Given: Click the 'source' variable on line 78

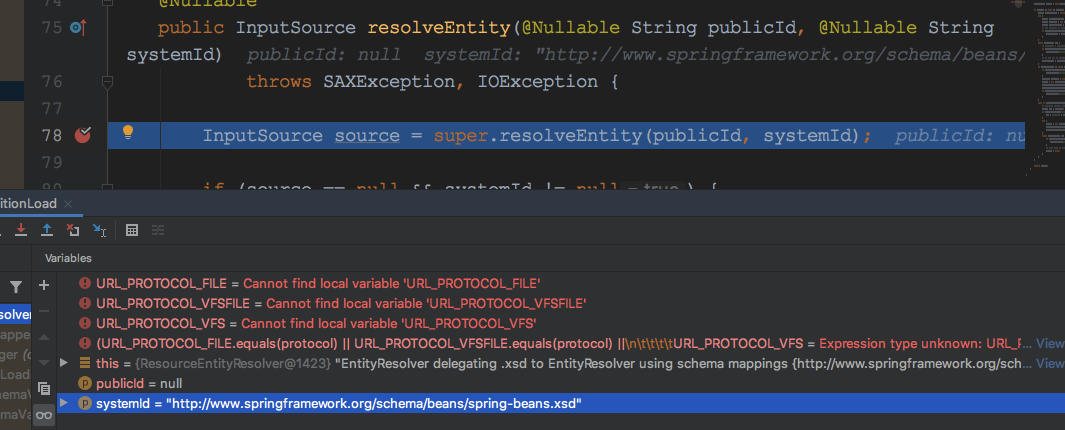Looking at the screenshot, I should click(x=367, y=136).
